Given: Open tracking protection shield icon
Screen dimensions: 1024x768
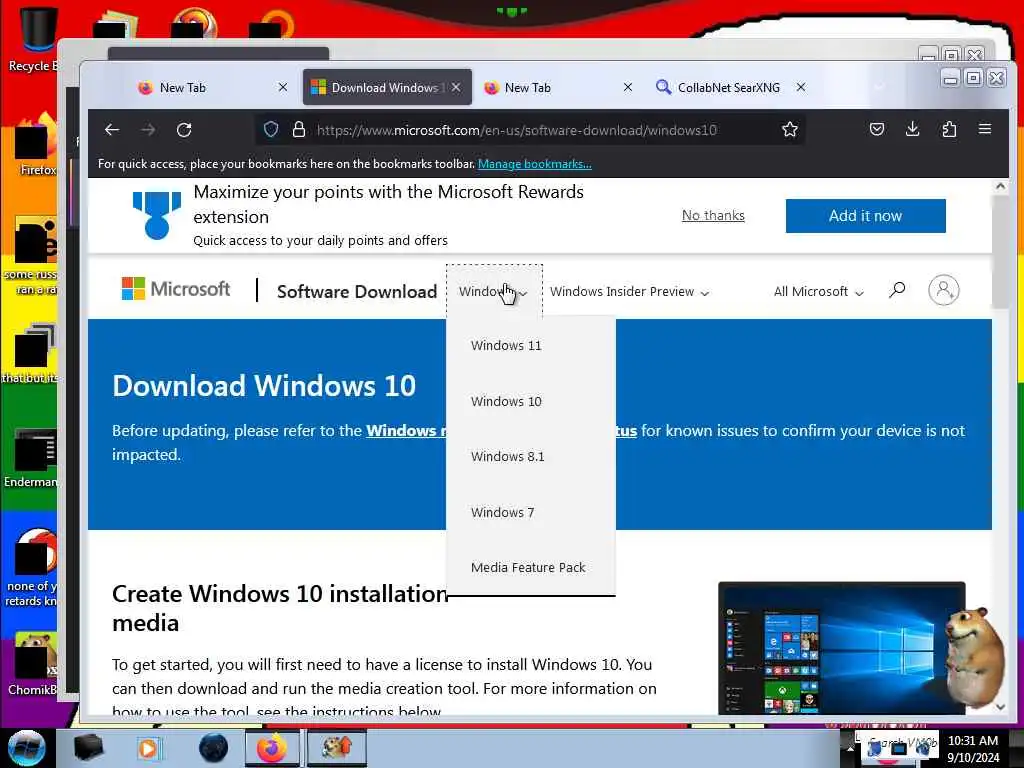Looking at the screenshot, I should coord(271,129).
